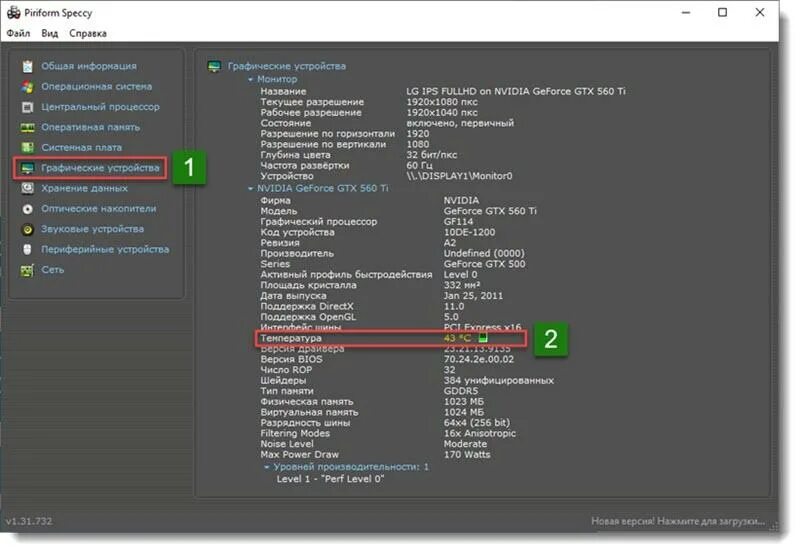Click the Speccy title bar app icon
Viewport: 800px width, 553px height.
click(13, 13)
